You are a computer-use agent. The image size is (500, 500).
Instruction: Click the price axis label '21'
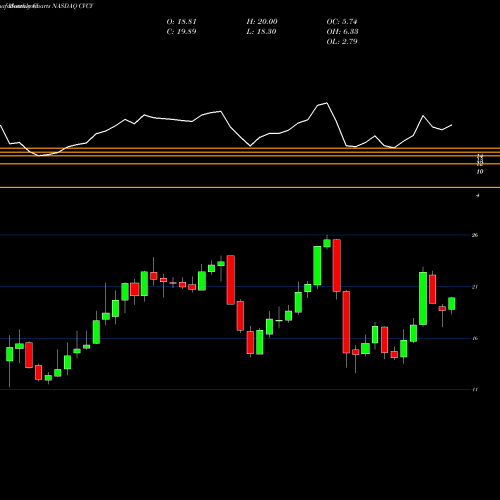pos(475,287)
